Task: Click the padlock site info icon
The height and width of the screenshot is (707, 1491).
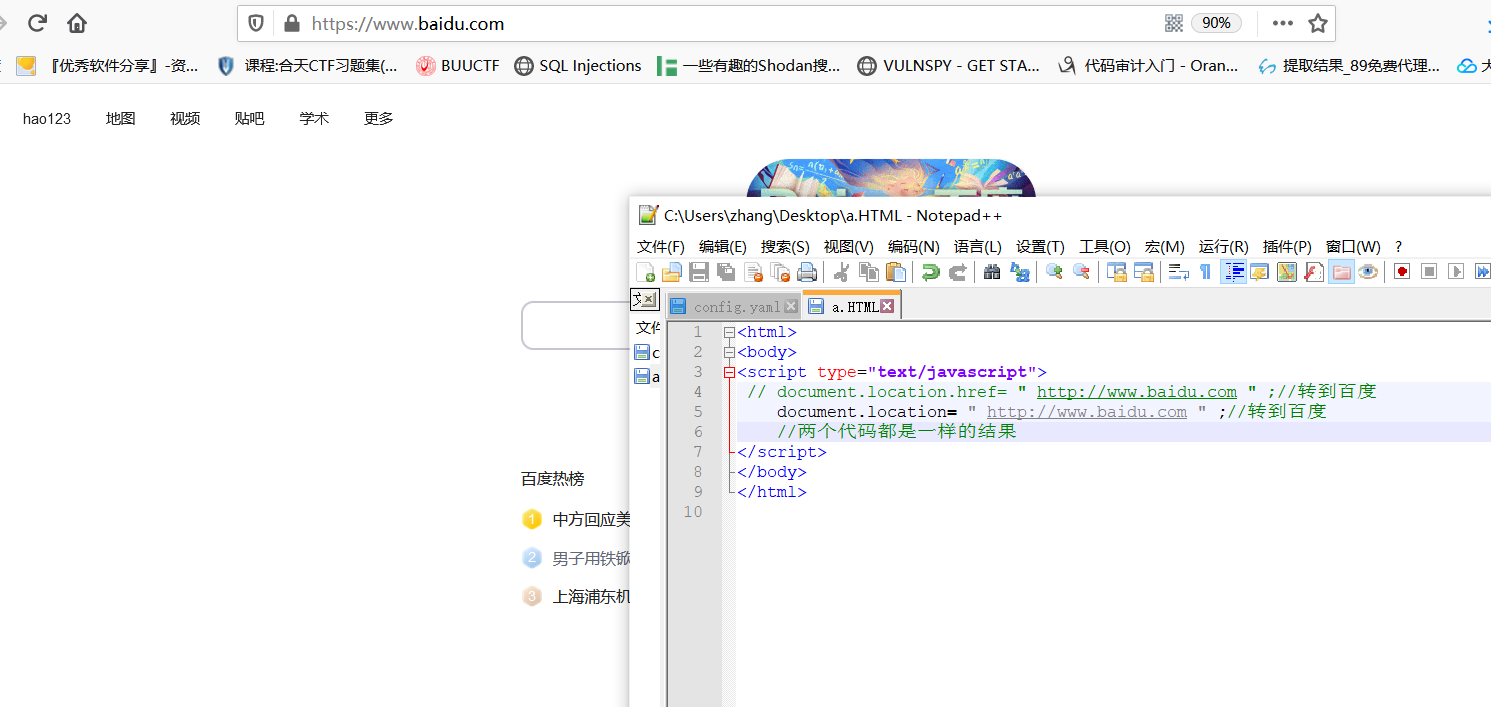Action: click(x=292, y=24)
